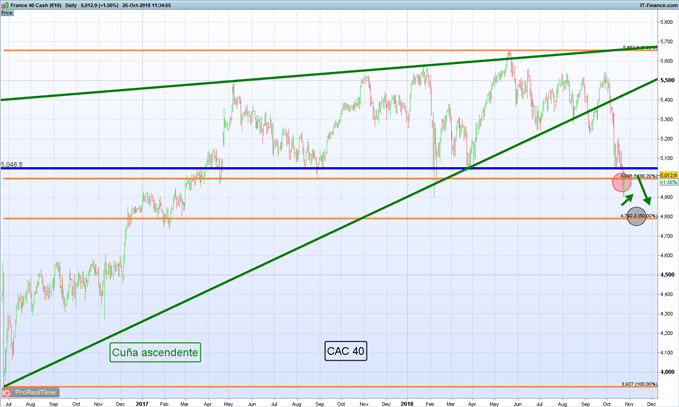Click the 5,300 price axis label

pos(667,120)
